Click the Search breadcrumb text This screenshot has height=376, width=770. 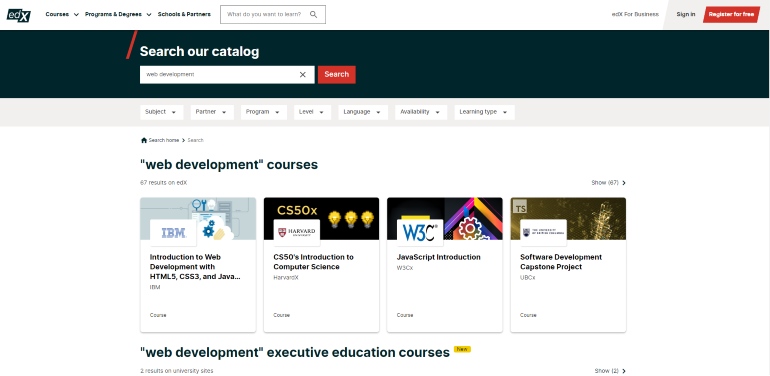pyautogui.click(x=195, y=140)
